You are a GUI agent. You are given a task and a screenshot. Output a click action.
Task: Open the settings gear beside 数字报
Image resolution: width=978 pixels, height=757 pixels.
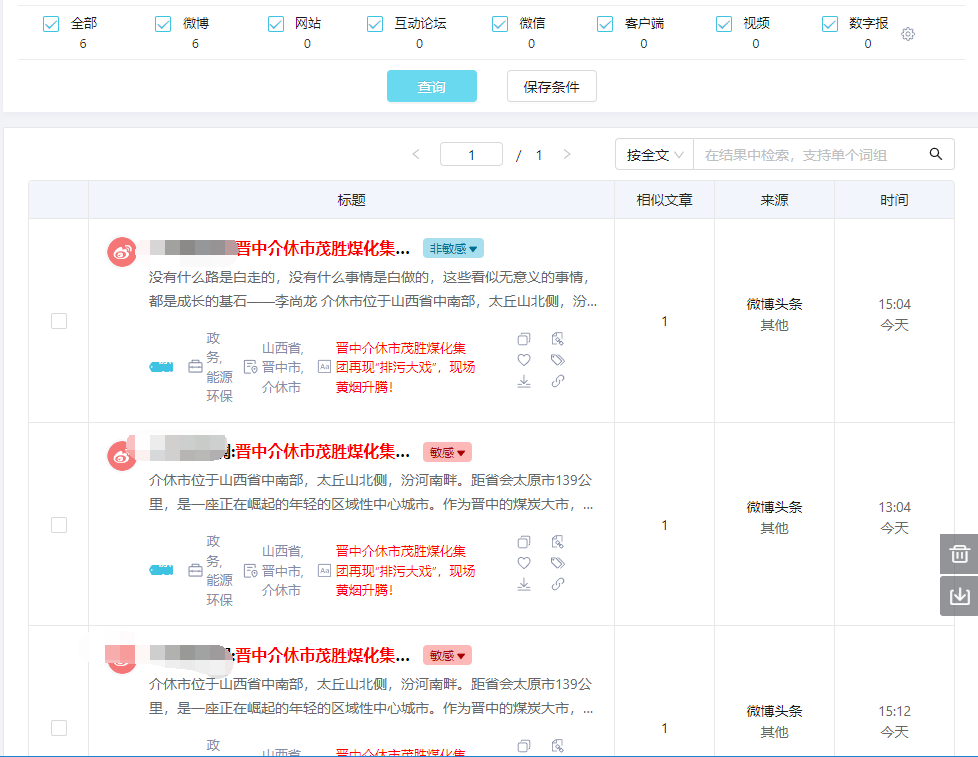[x=908, y=34]
